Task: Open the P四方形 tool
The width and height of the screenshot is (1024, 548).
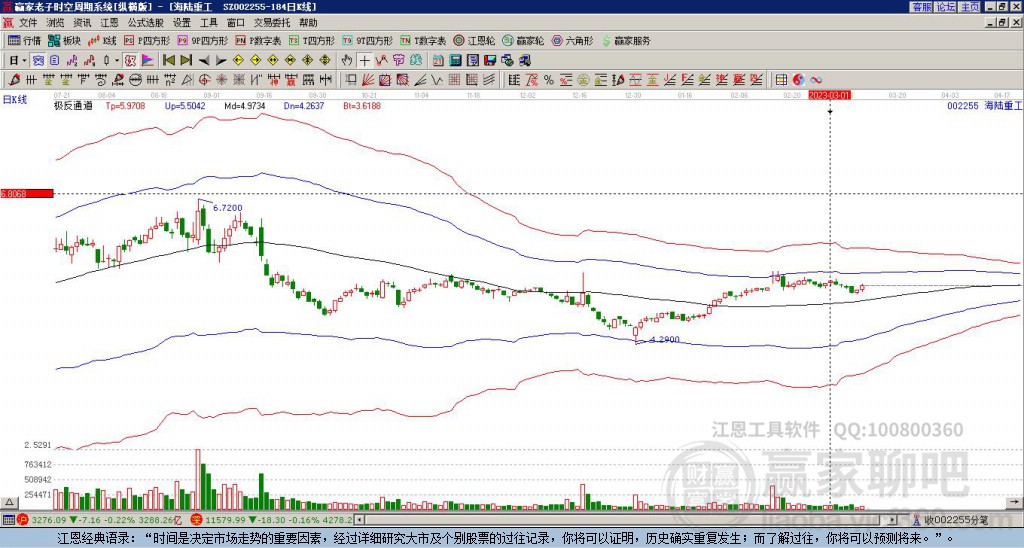Action: [x=147, y=40]
